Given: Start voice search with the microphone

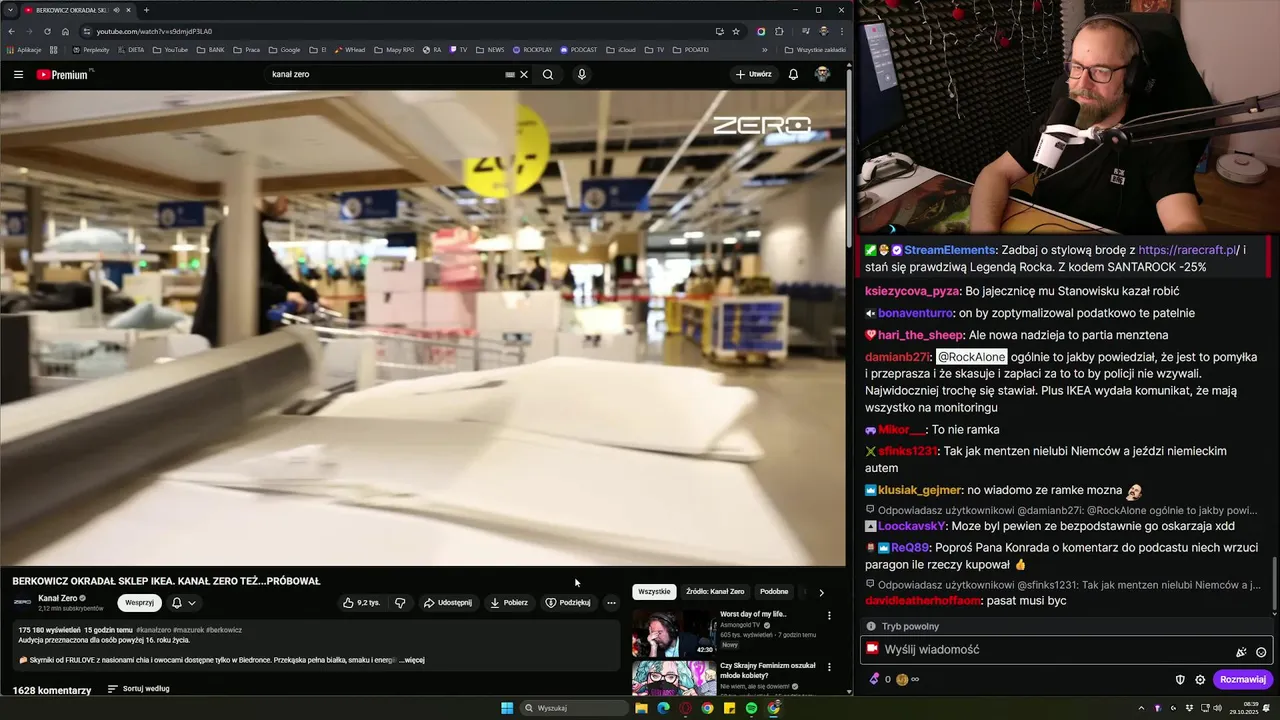Looking at the screenshot, I should tap(582, 74).
